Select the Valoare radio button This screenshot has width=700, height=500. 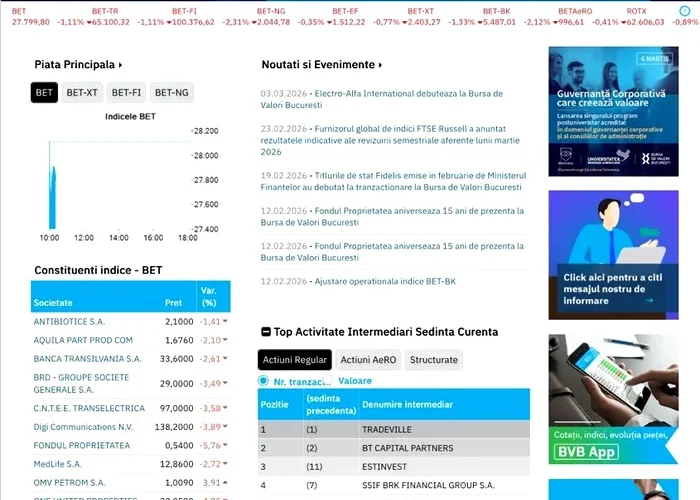tap(328, 380)
